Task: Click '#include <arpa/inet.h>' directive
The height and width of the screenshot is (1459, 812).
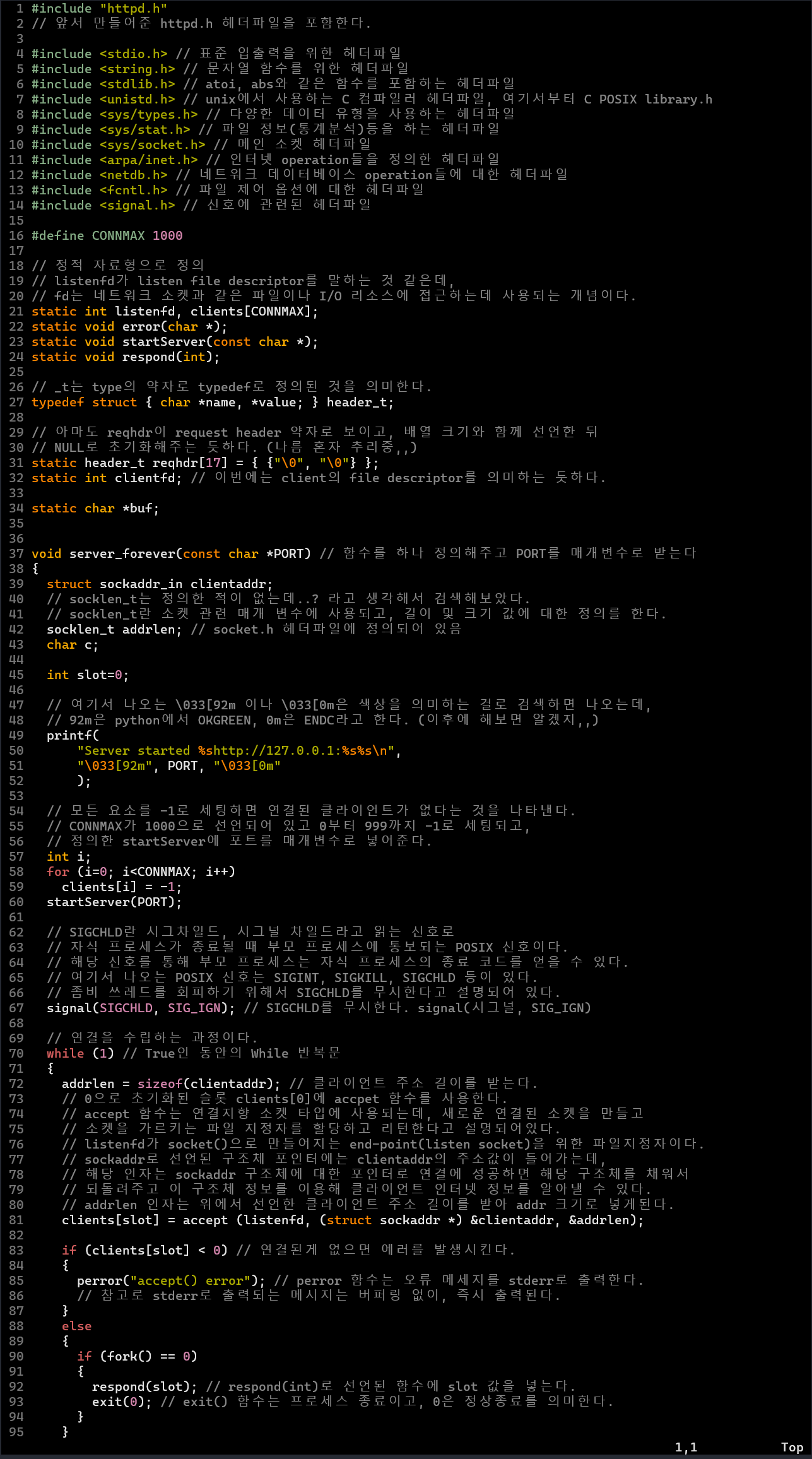Action: (114, 160)
